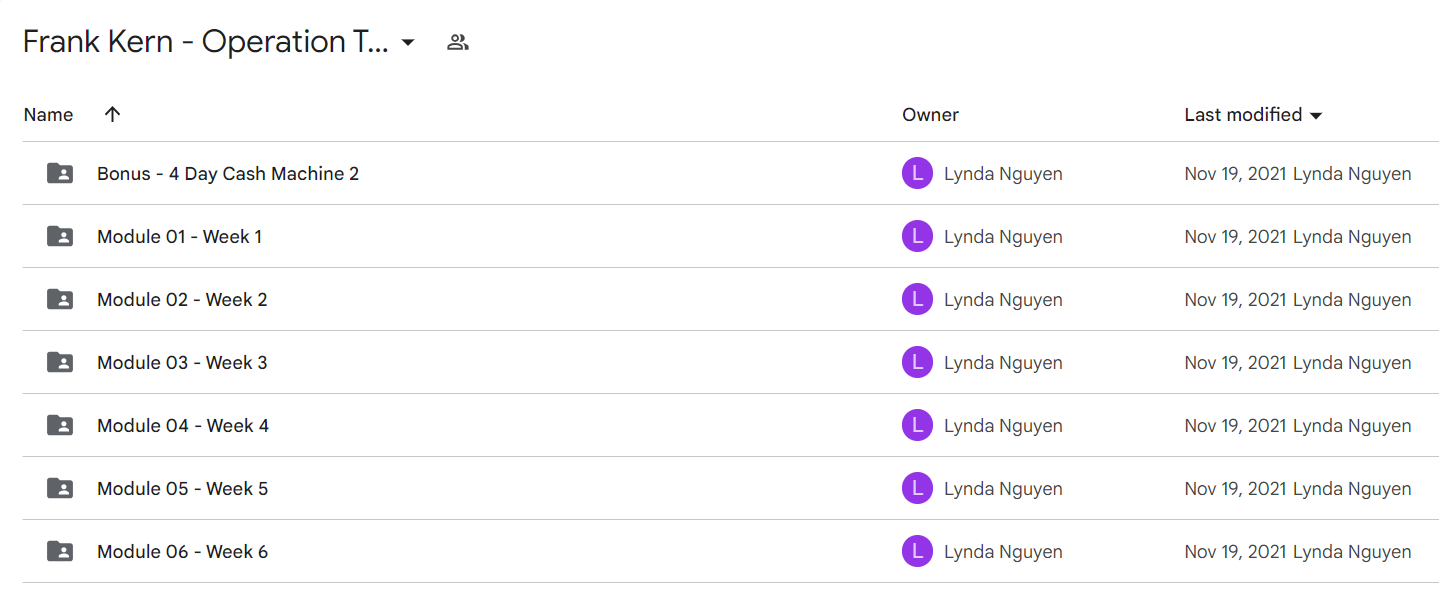Image resolution: width=1439 pixels, height=609 pixels.
Task: Click owner name Lynda Nguyen in Module 02 row
Action: 1003,300
